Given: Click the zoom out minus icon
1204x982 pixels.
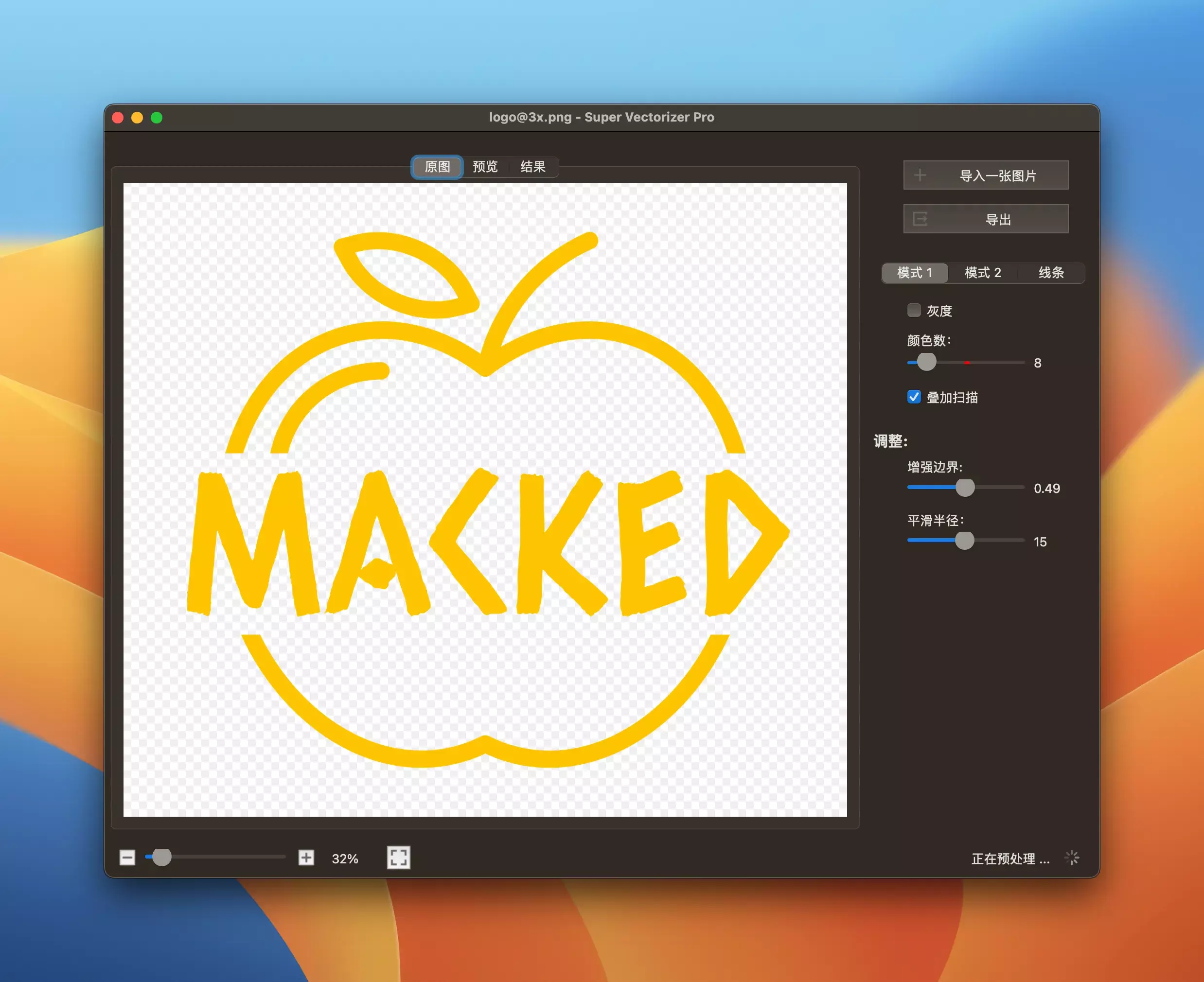Looking at the screenshot, I should pos(127,858).
